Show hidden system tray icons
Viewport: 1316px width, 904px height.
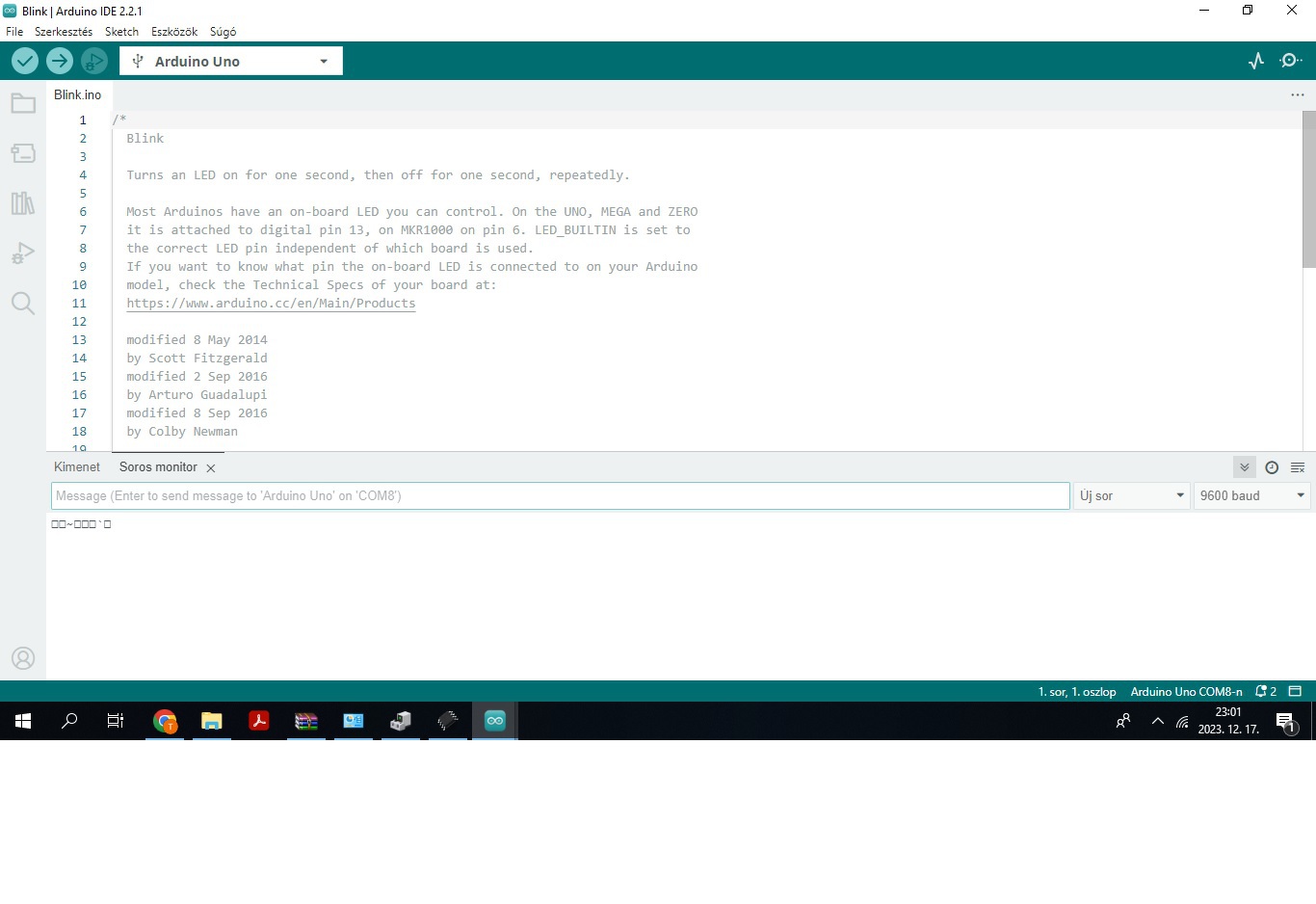click(1158, 721)
